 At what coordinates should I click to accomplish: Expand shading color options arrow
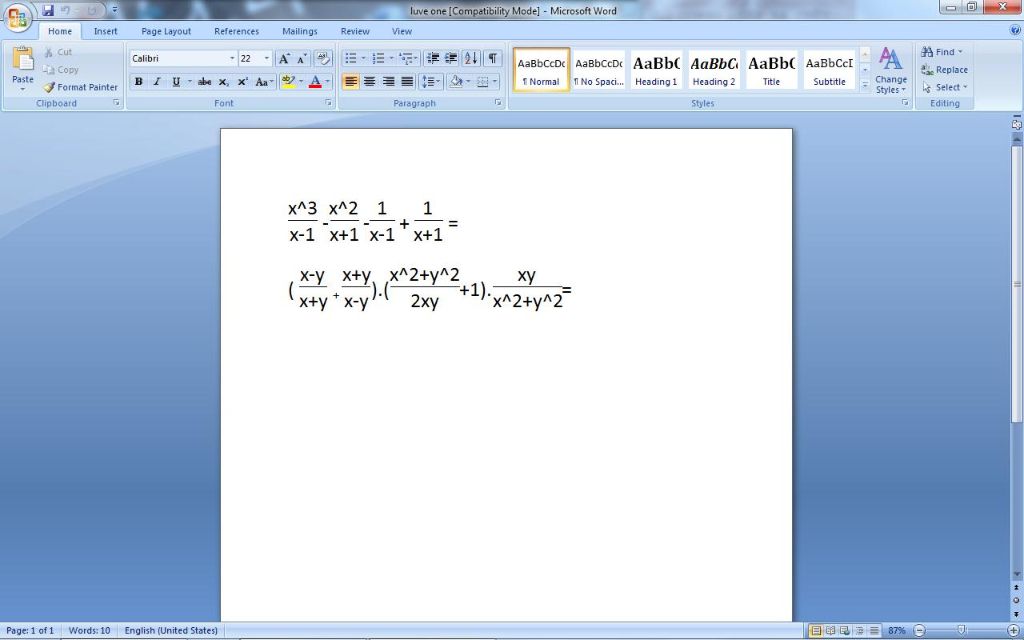coord(468,82)
